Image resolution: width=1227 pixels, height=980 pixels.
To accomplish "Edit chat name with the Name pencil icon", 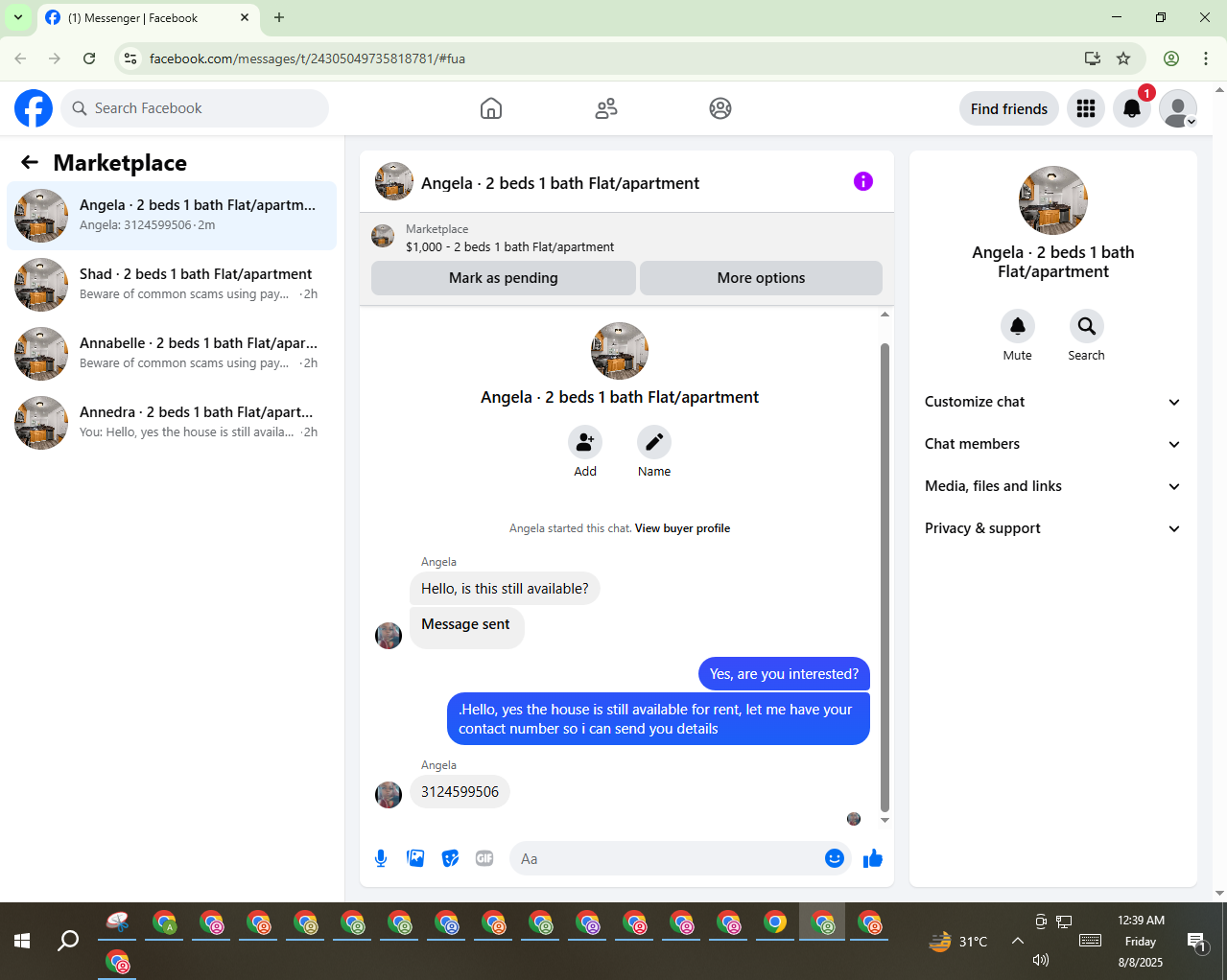I will click(654, 442).
